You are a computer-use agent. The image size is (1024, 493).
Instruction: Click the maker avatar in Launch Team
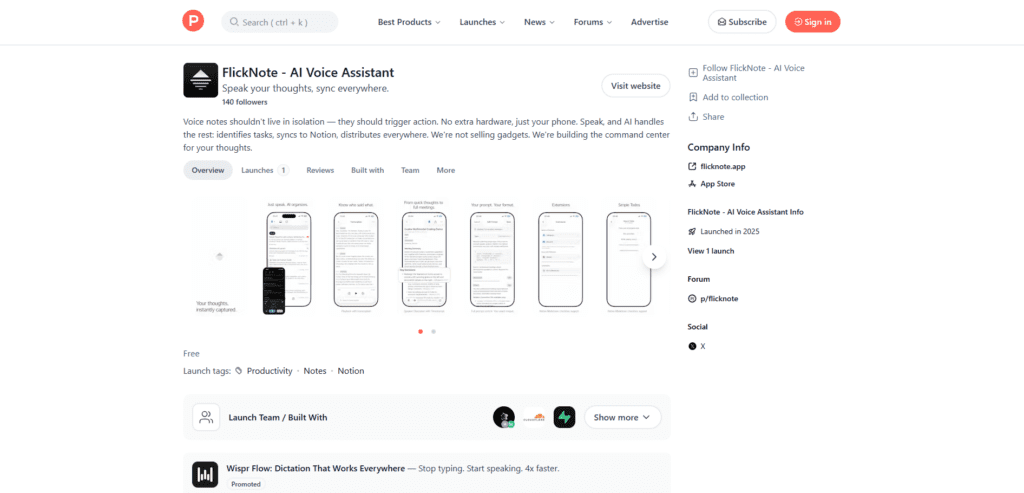pos(504,417)
